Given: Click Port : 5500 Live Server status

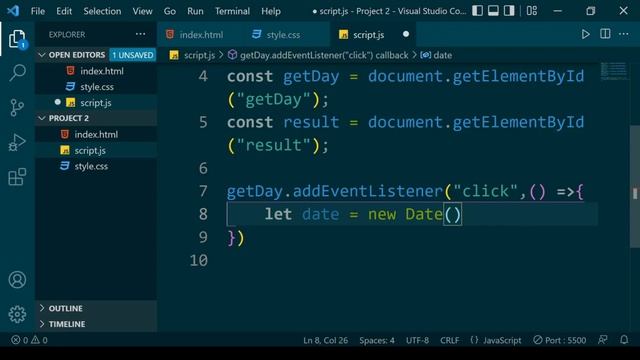Looking at the screenshot, I should pos(560,340).
